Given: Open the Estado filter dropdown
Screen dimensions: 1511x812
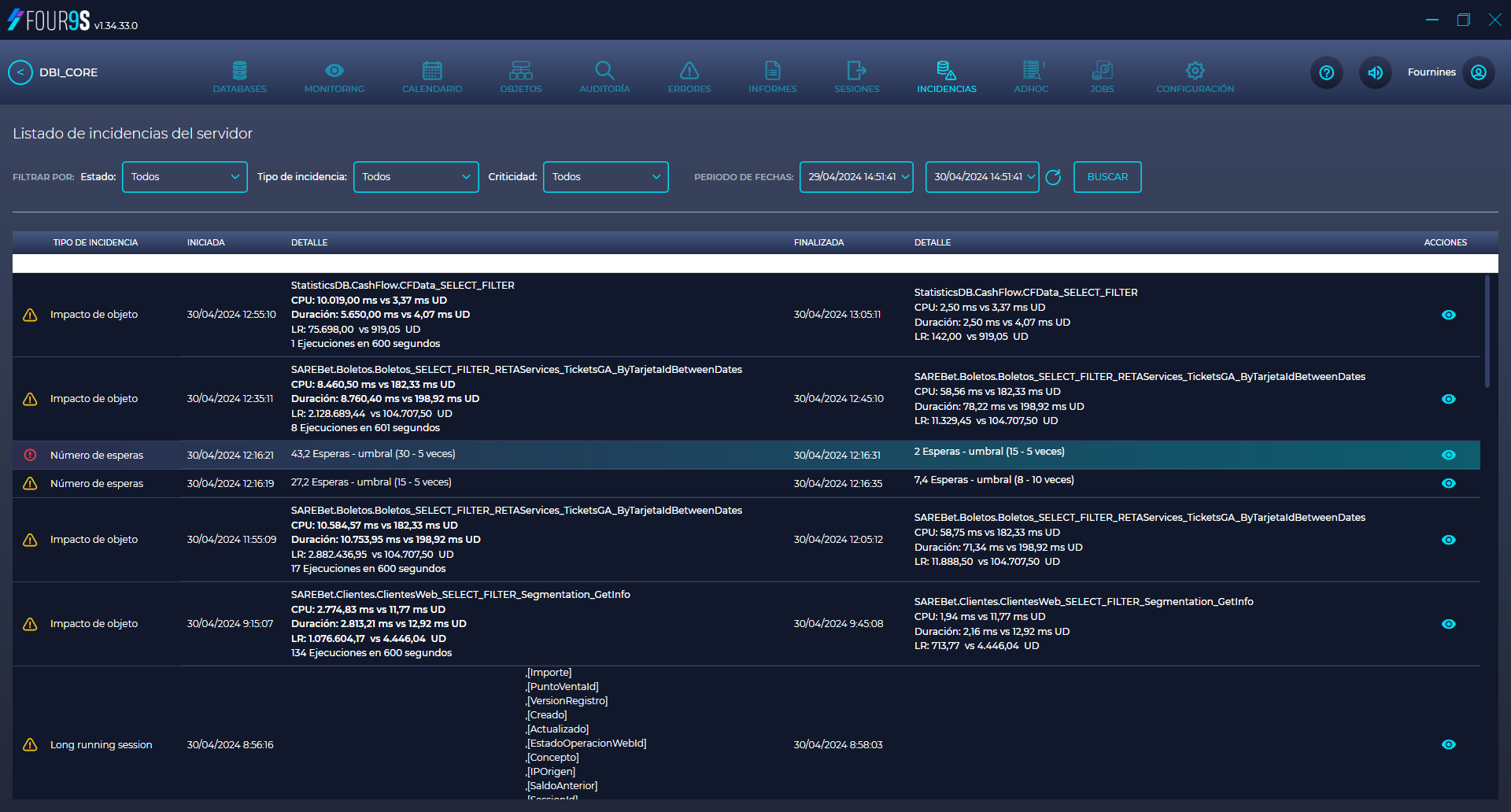Looking at the screenshot, I should click(x=184, y=176).
